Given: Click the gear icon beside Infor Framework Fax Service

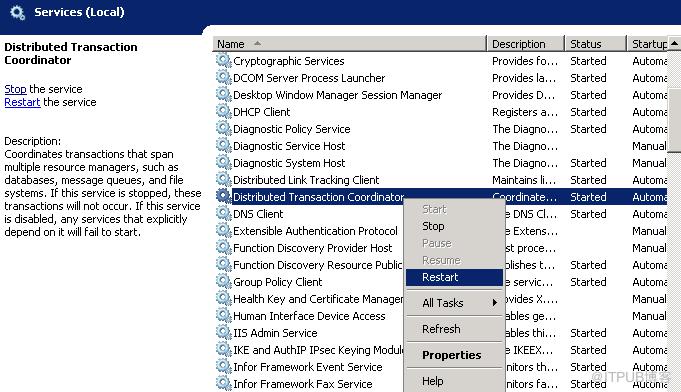Looking at the screenshot, I should 223,383.
